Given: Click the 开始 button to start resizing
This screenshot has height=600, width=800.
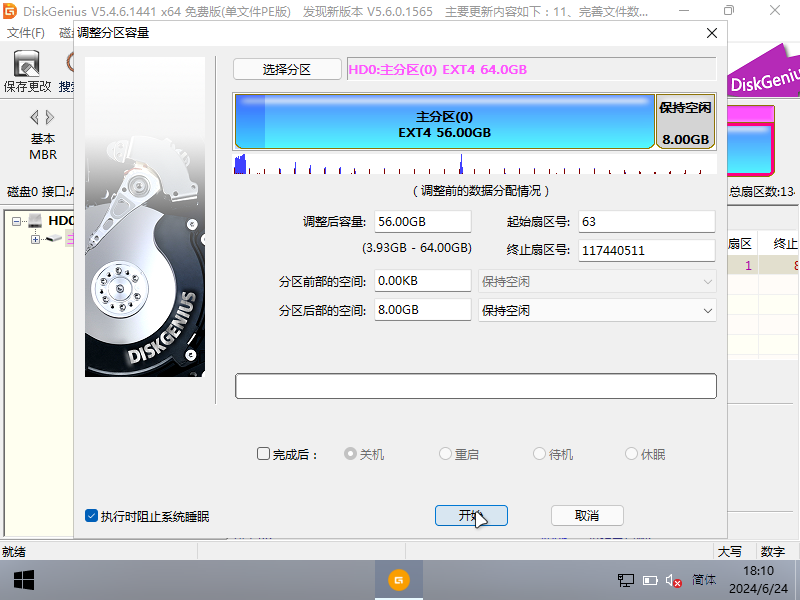Looking at the screenshot, I should (471, 515).
